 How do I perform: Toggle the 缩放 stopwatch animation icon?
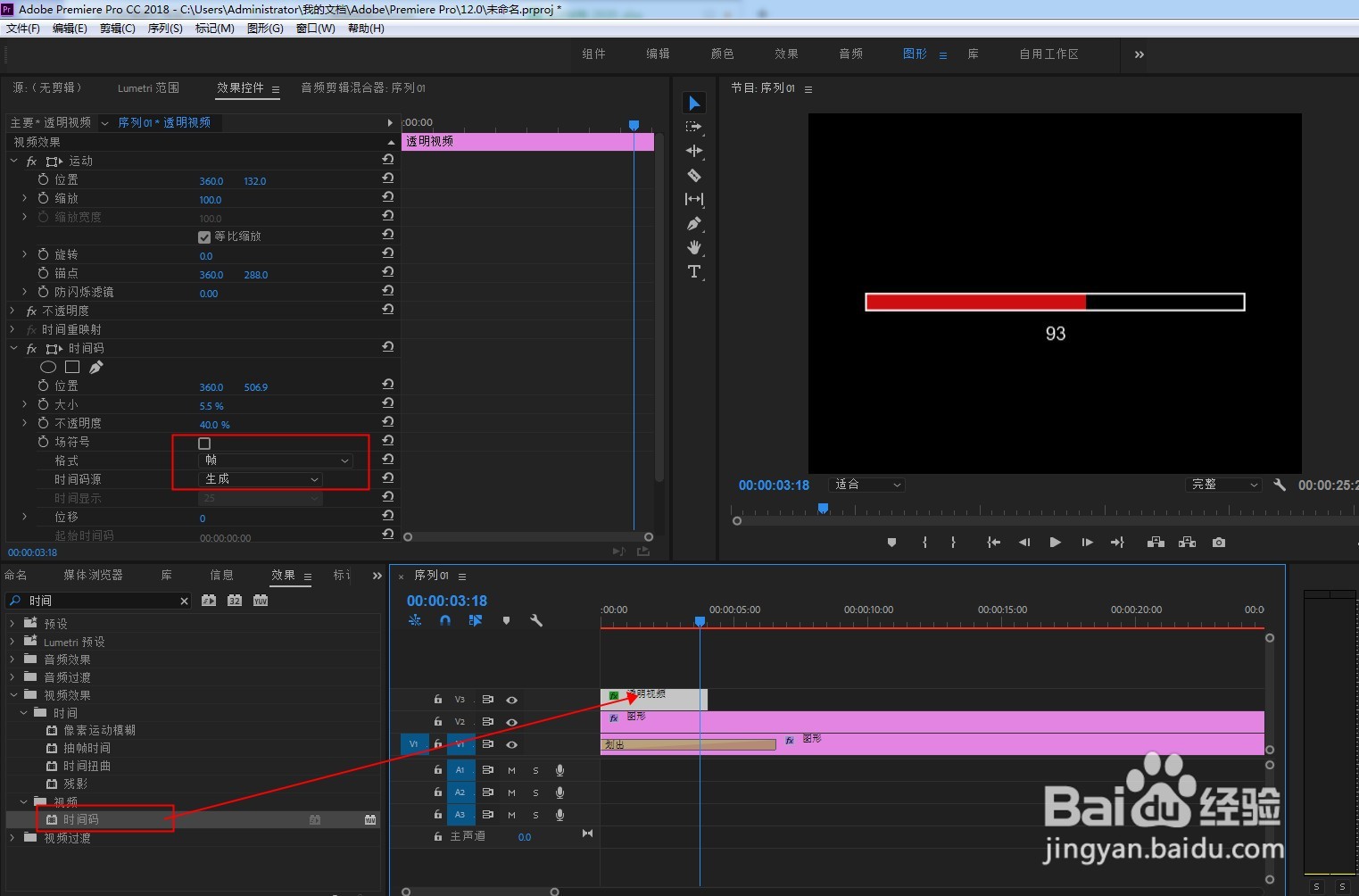pyautogui.click(x=43, y=198)
